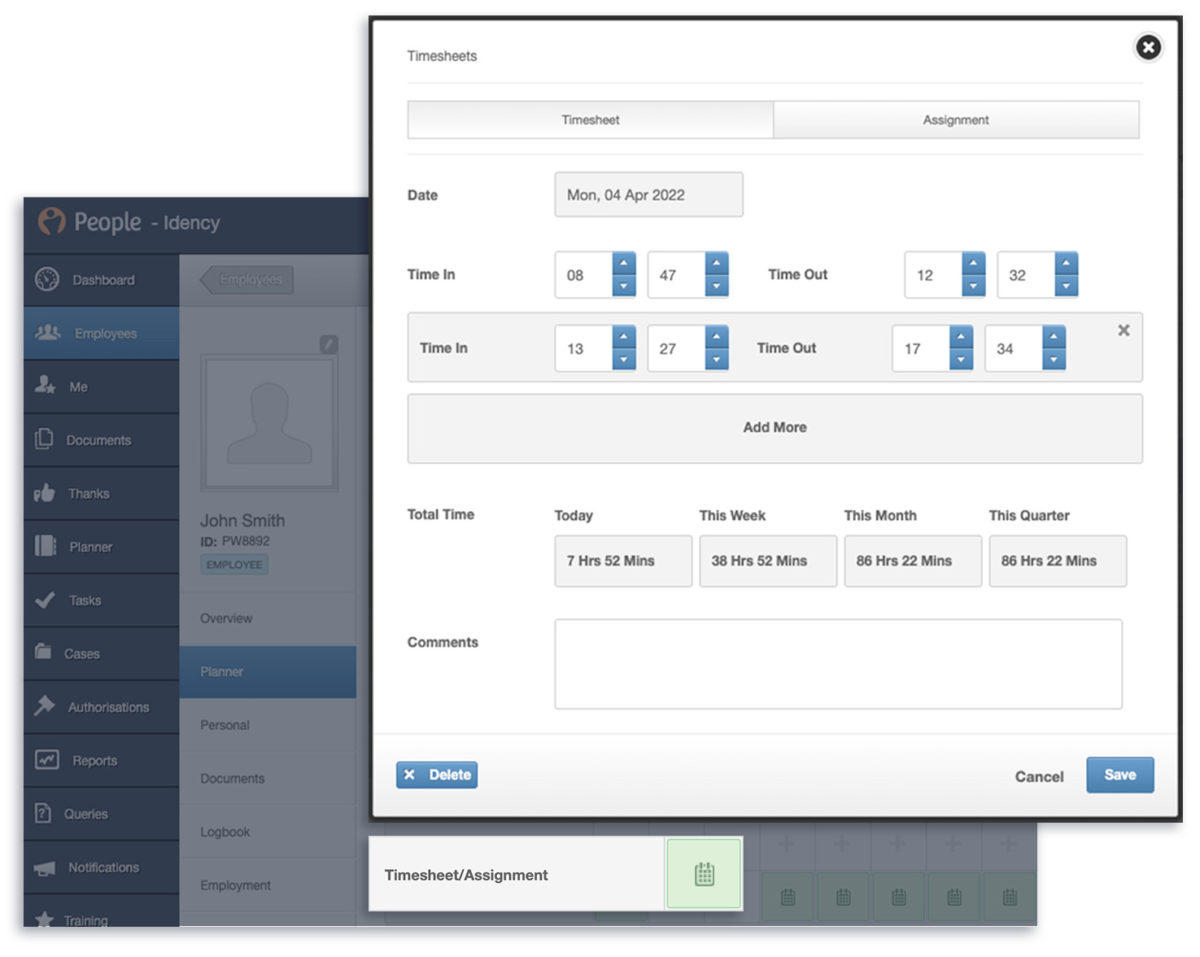Screen dimensions: 1200x957
Task: Click the calendar icon next to Timesheet/Assignment
Action: tap(704, 873)
